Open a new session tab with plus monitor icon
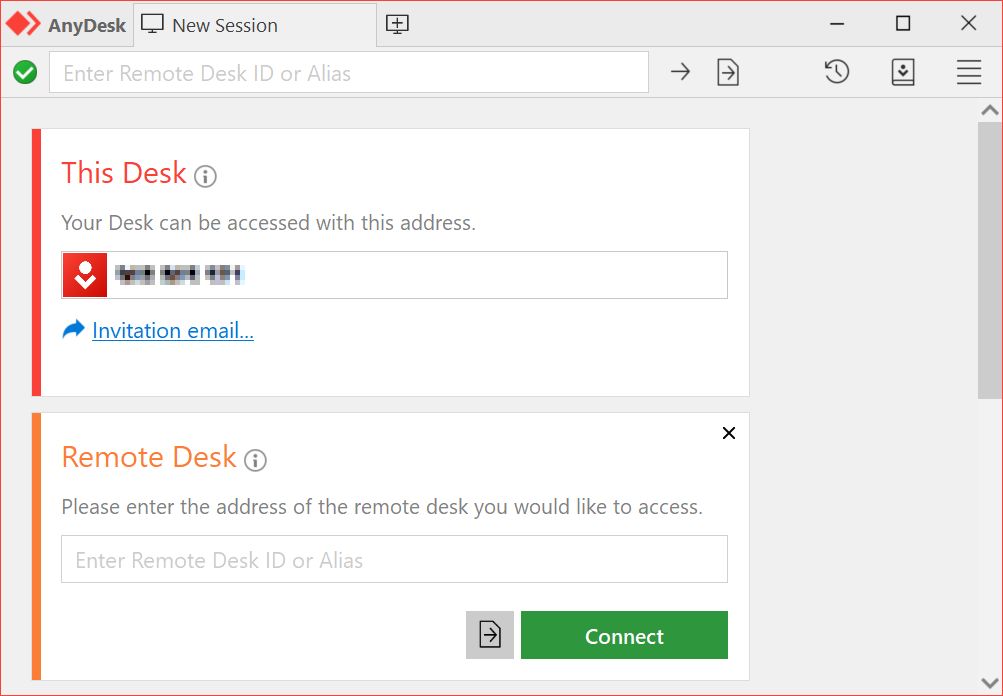This screenshot has height=696, width=1003. pos(397,24)
